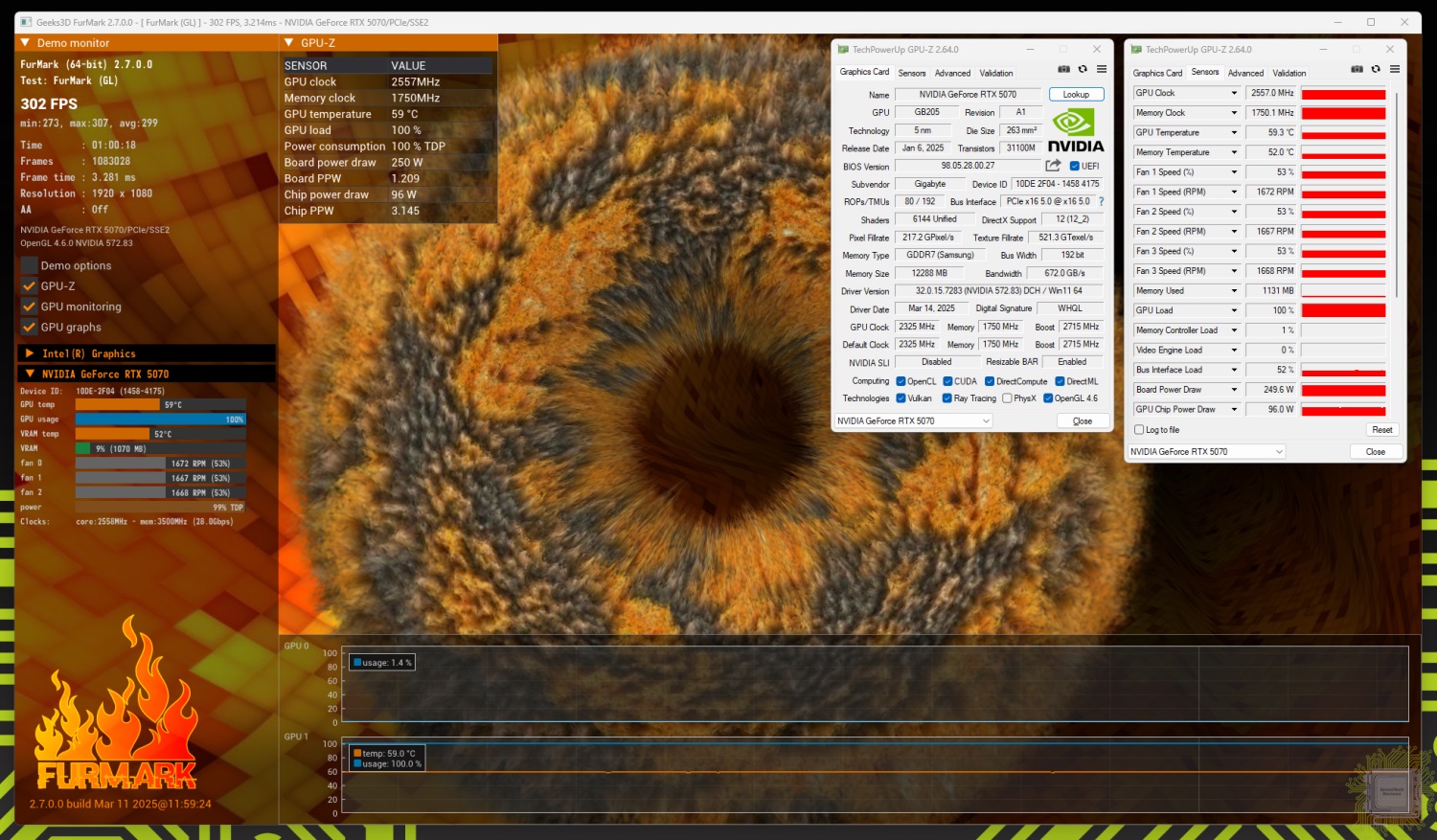Click the GPU Load red sensor graph
Screen dimensions: 1437x840
[1343, 310]
